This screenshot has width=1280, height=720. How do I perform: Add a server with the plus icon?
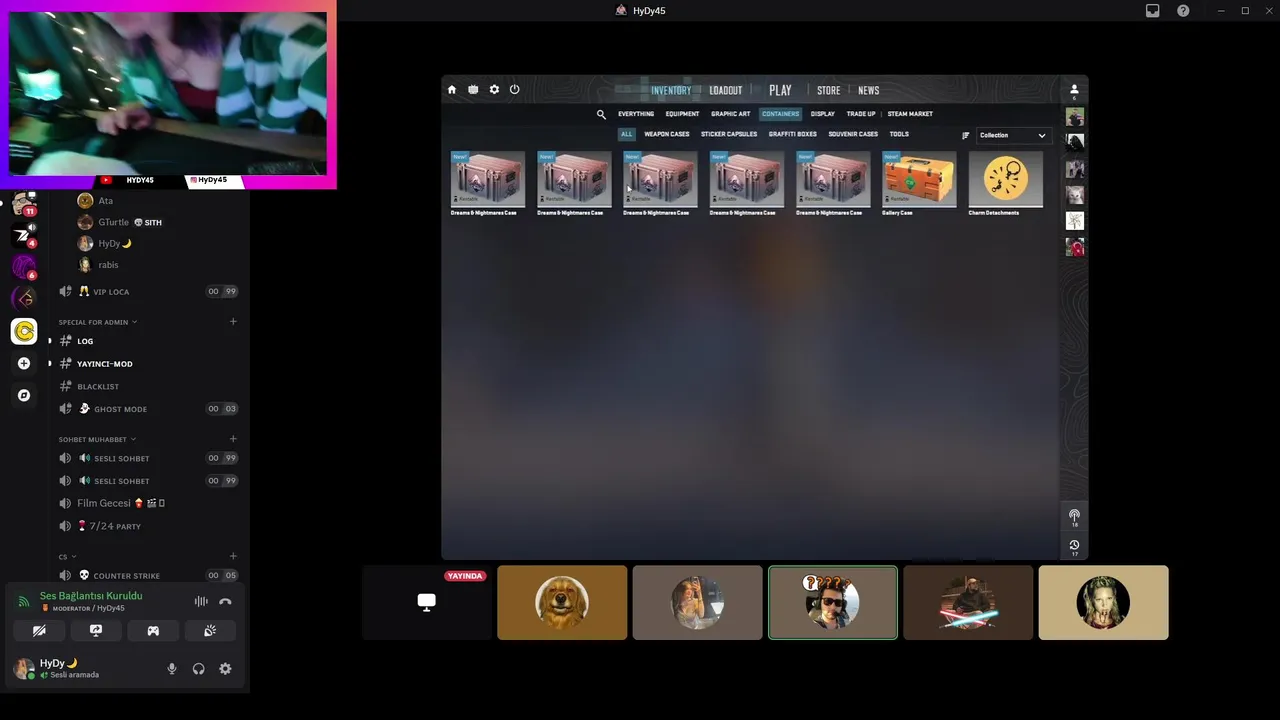(x=24, y=363)
